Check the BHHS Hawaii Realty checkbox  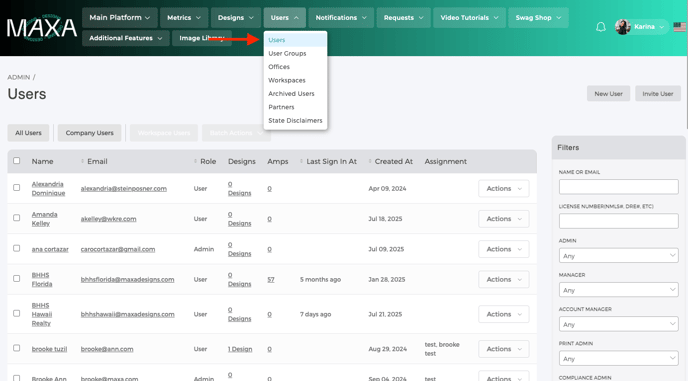pos(17,313)
